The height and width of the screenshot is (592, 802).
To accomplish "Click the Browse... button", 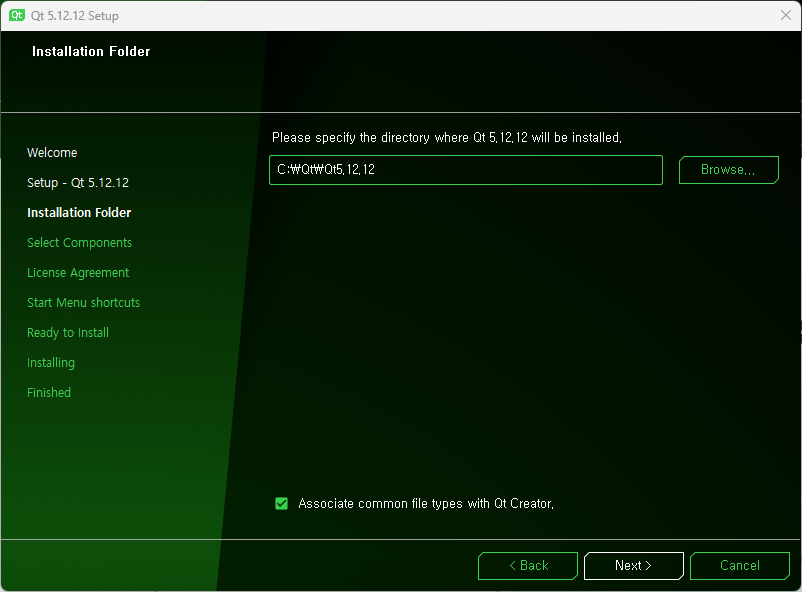I will point(728,170).
